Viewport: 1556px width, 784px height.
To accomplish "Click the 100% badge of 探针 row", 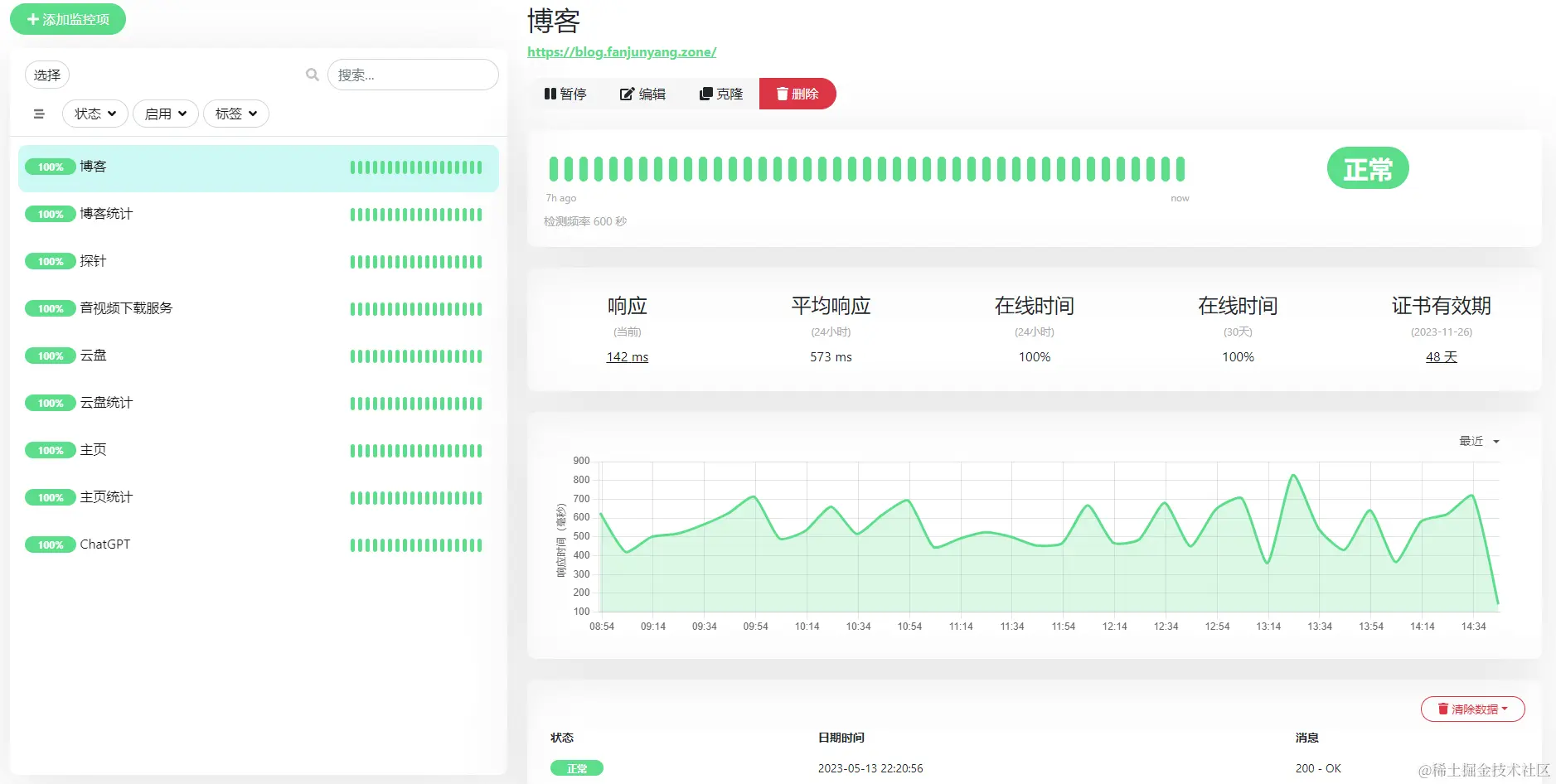I will point(50,262).
